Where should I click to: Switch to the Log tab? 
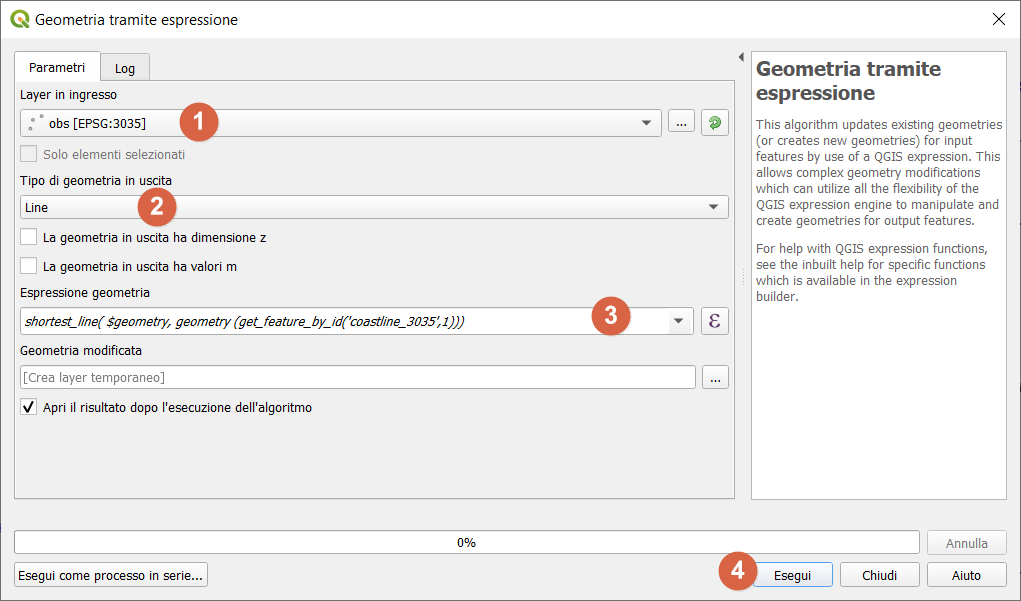click(x=125, y=68)
